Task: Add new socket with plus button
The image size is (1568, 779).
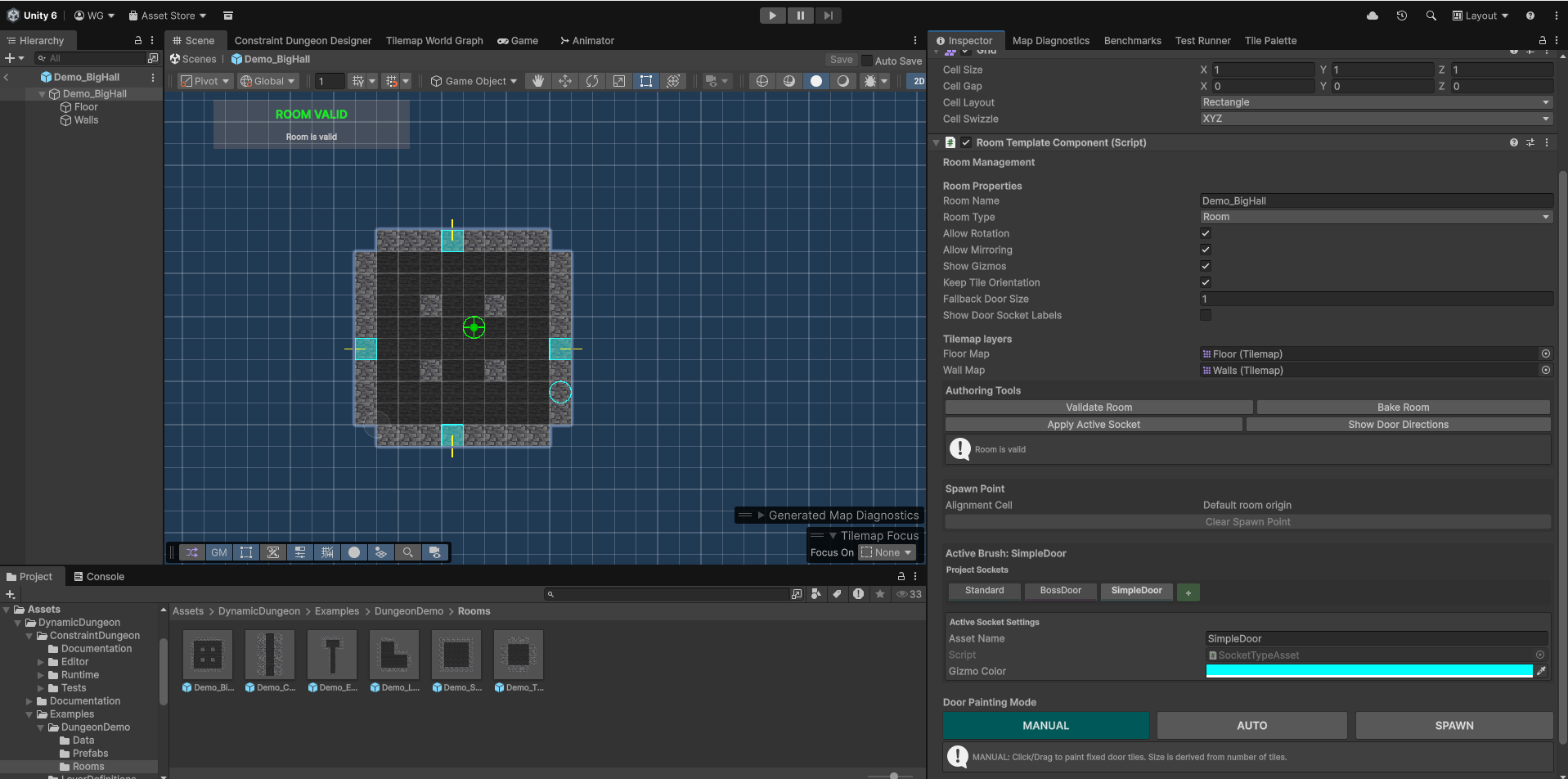Action: coord(1188,592)
